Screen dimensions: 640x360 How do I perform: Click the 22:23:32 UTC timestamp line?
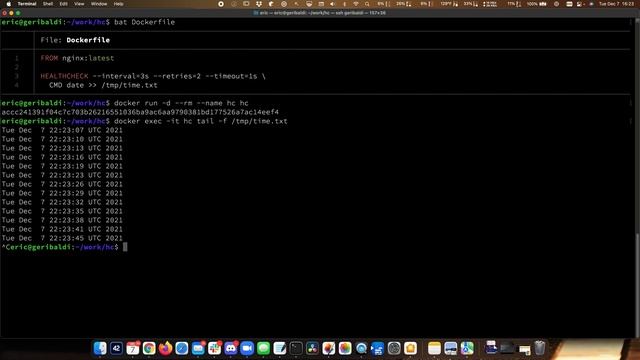62,202
